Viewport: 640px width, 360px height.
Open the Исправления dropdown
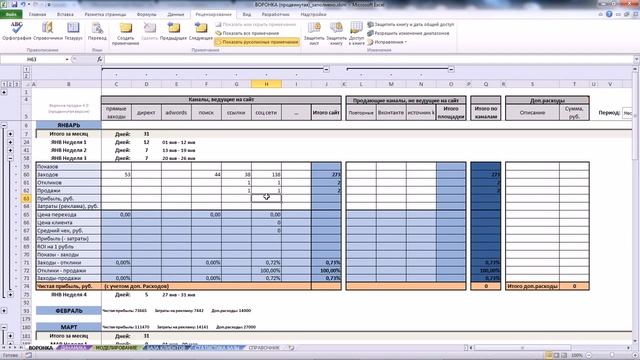tap(387, 42)
